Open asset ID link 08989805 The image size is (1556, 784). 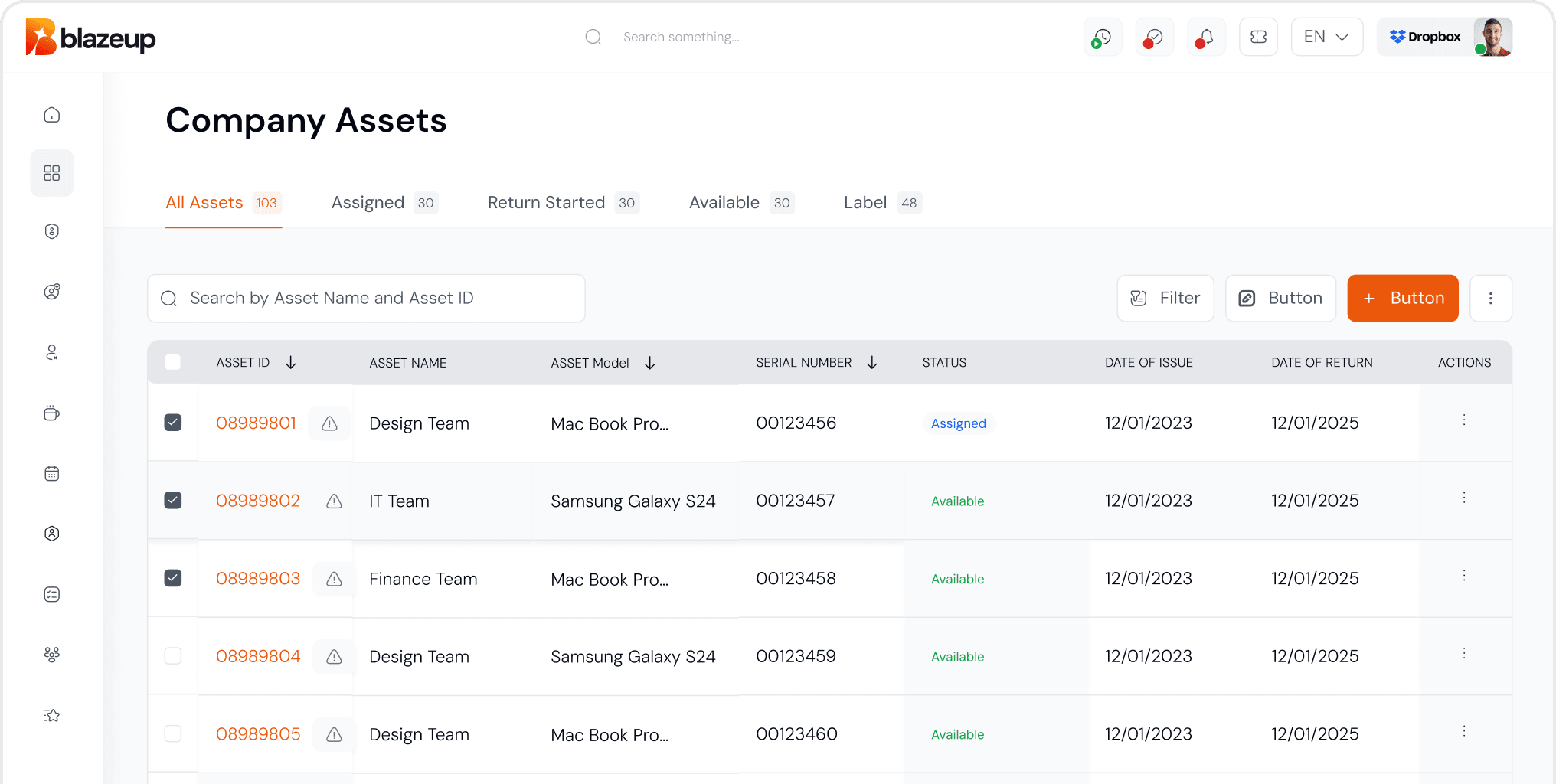258,734
